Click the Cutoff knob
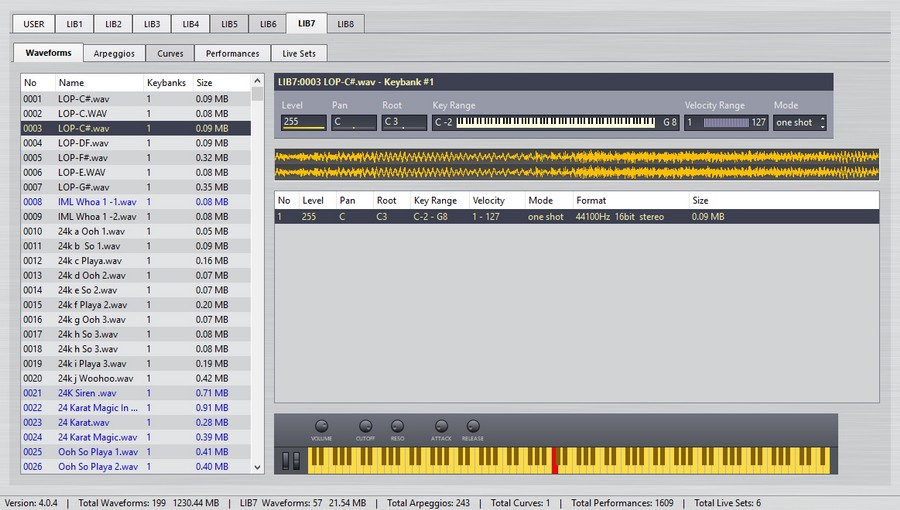This screenshot has height=510, width=900. coord(365,426)
